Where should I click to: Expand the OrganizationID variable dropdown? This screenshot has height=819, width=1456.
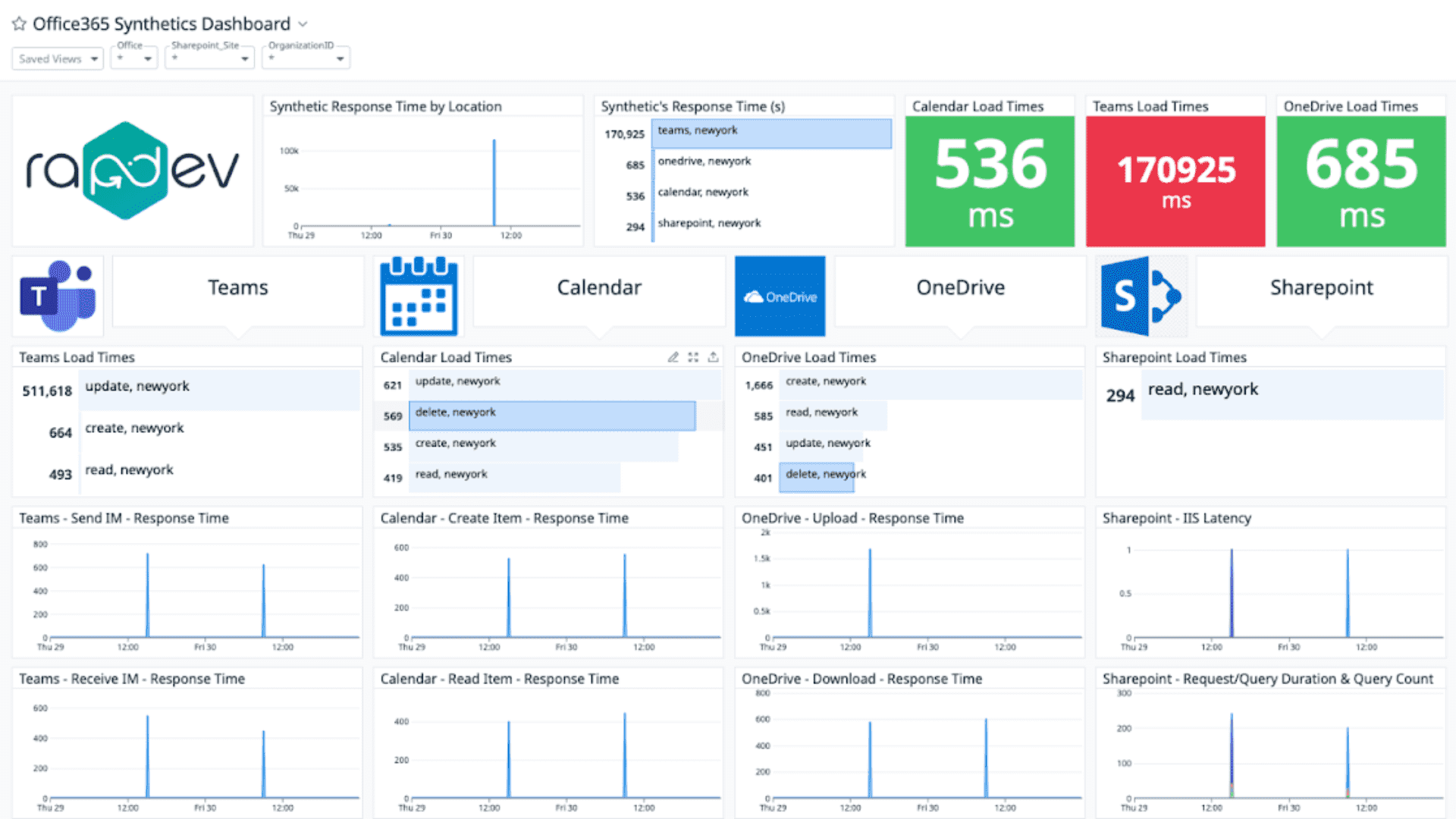306,58
